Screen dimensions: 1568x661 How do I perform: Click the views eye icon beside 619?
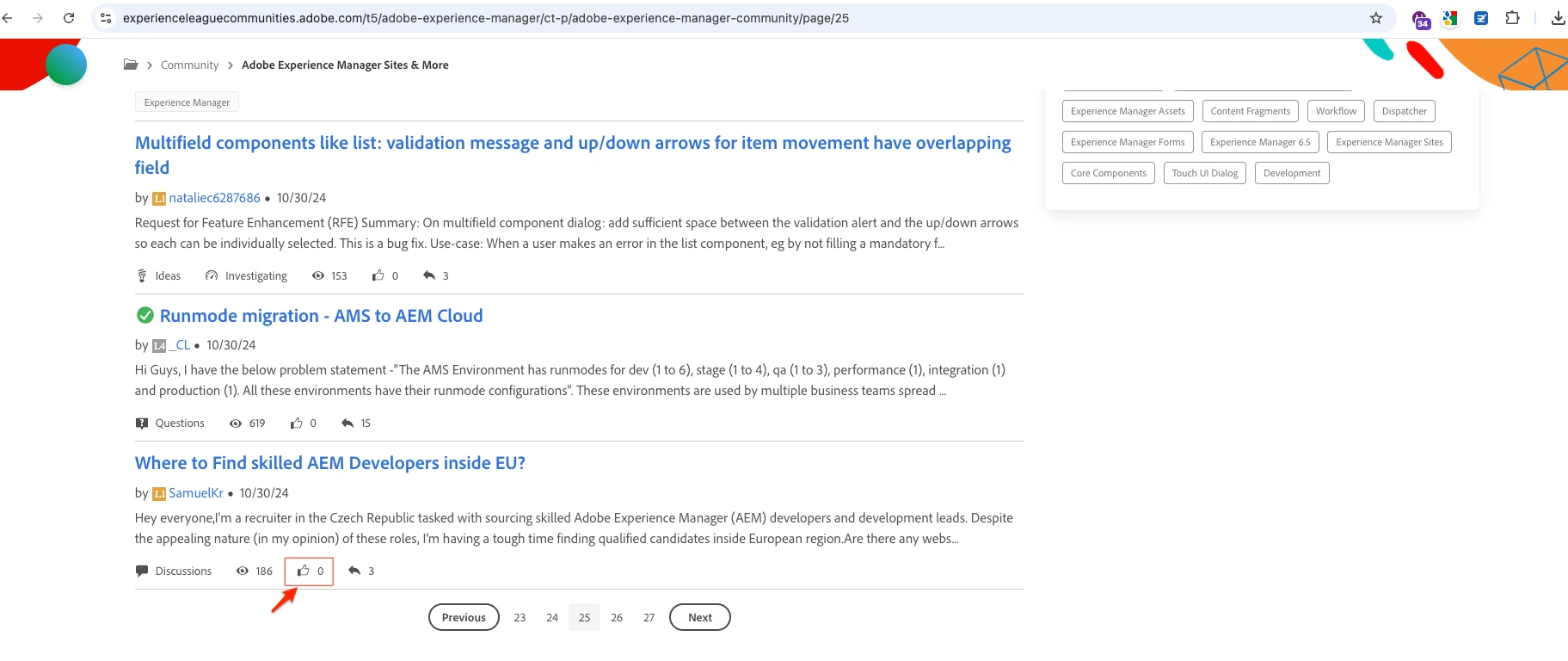236,423
